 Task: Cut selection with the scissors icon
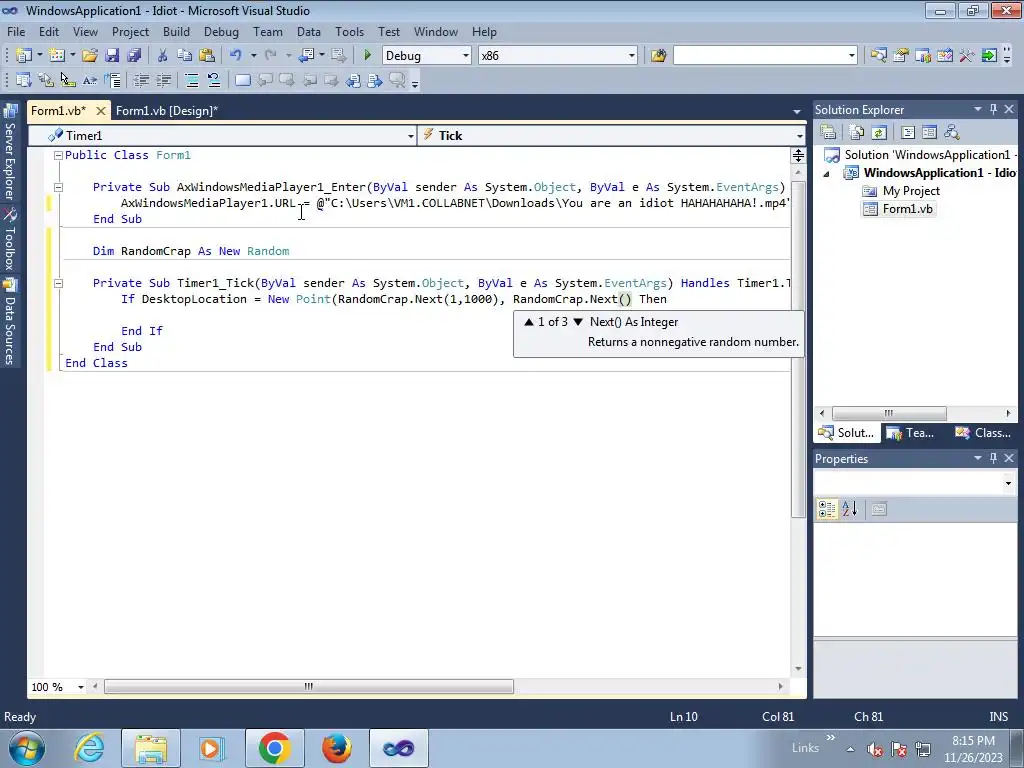click(x=163, y=56)
